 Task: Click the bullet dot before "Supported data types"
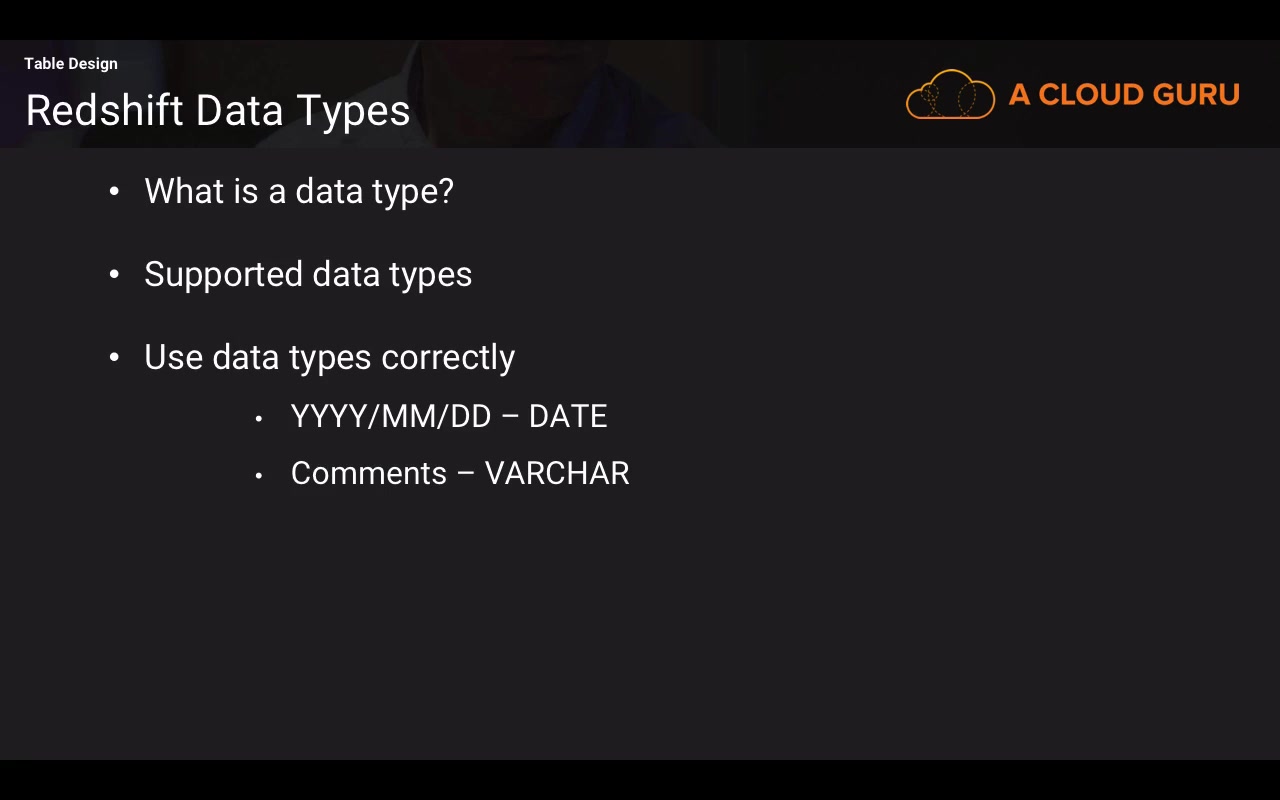tap(114, 274)
